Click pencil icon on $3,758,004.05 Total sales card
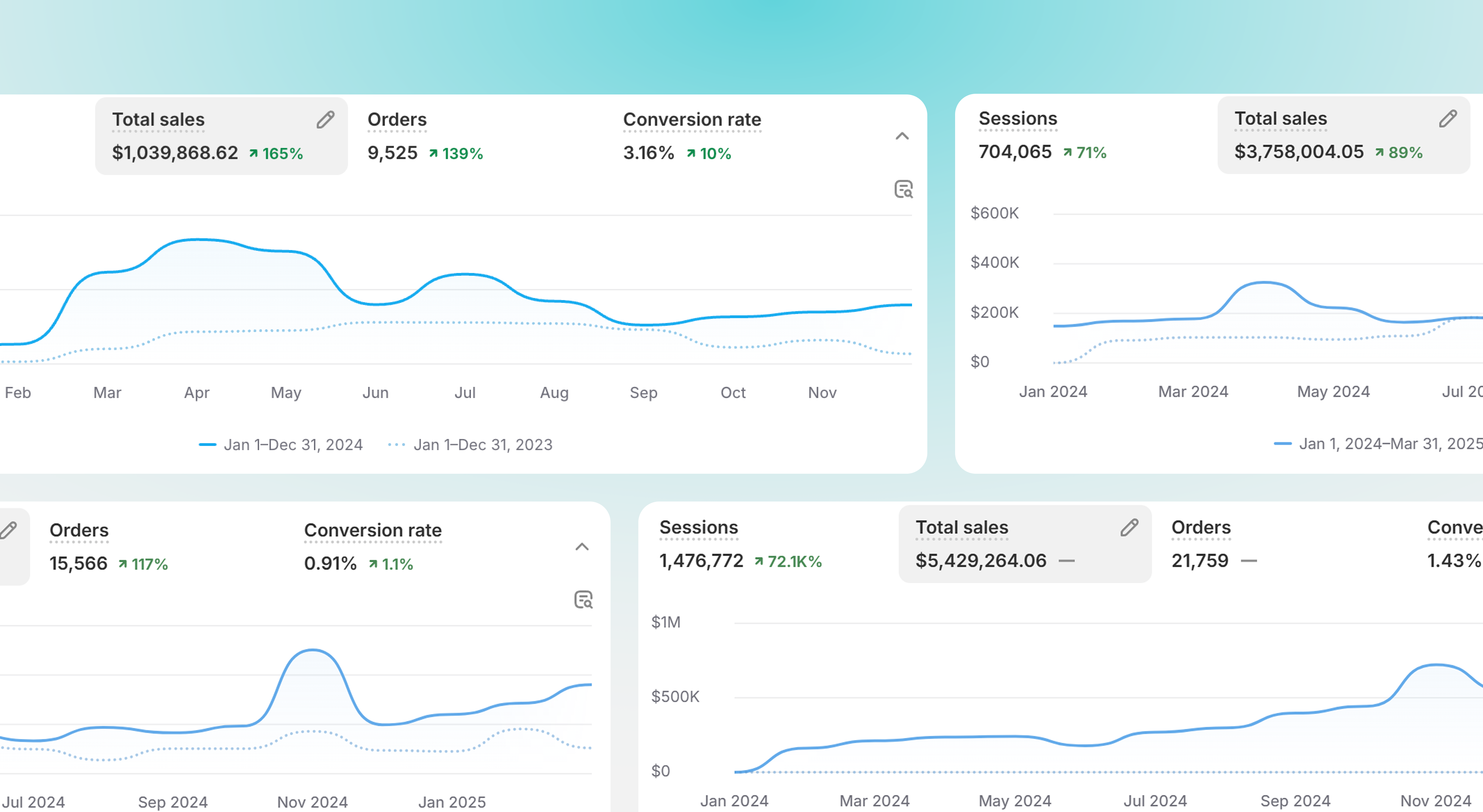This screenshot has width=1483, height=812. click(x=1447, y=119)
